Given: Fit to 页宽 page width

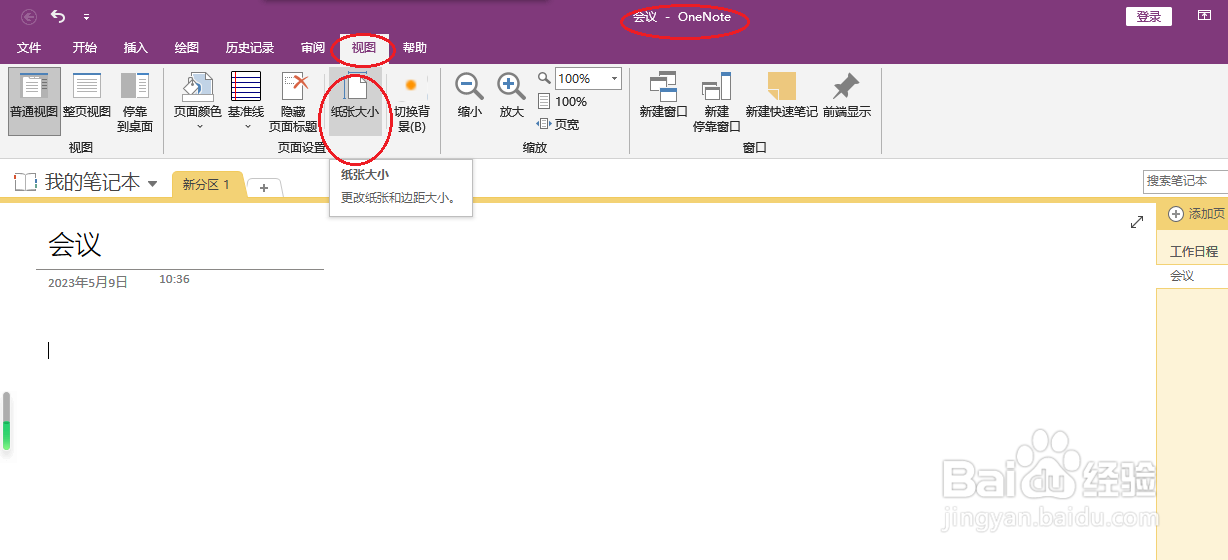Looking at the screenshot, I should pyautogui.click(x=558, y=124).
